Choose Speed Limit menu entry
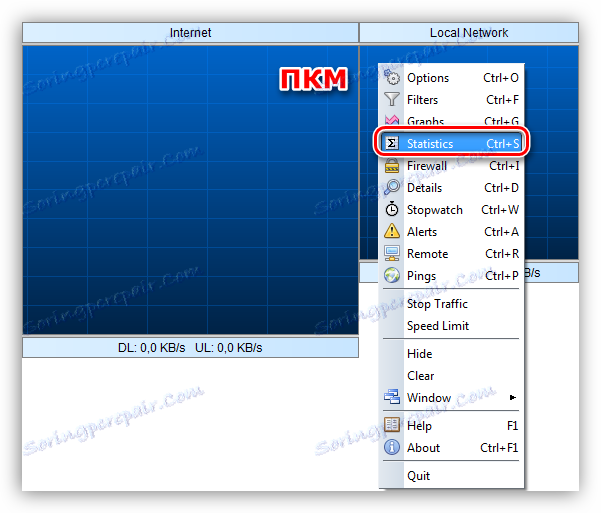The height and width of the screenshot is (513, 601). [x=451, y=326]
